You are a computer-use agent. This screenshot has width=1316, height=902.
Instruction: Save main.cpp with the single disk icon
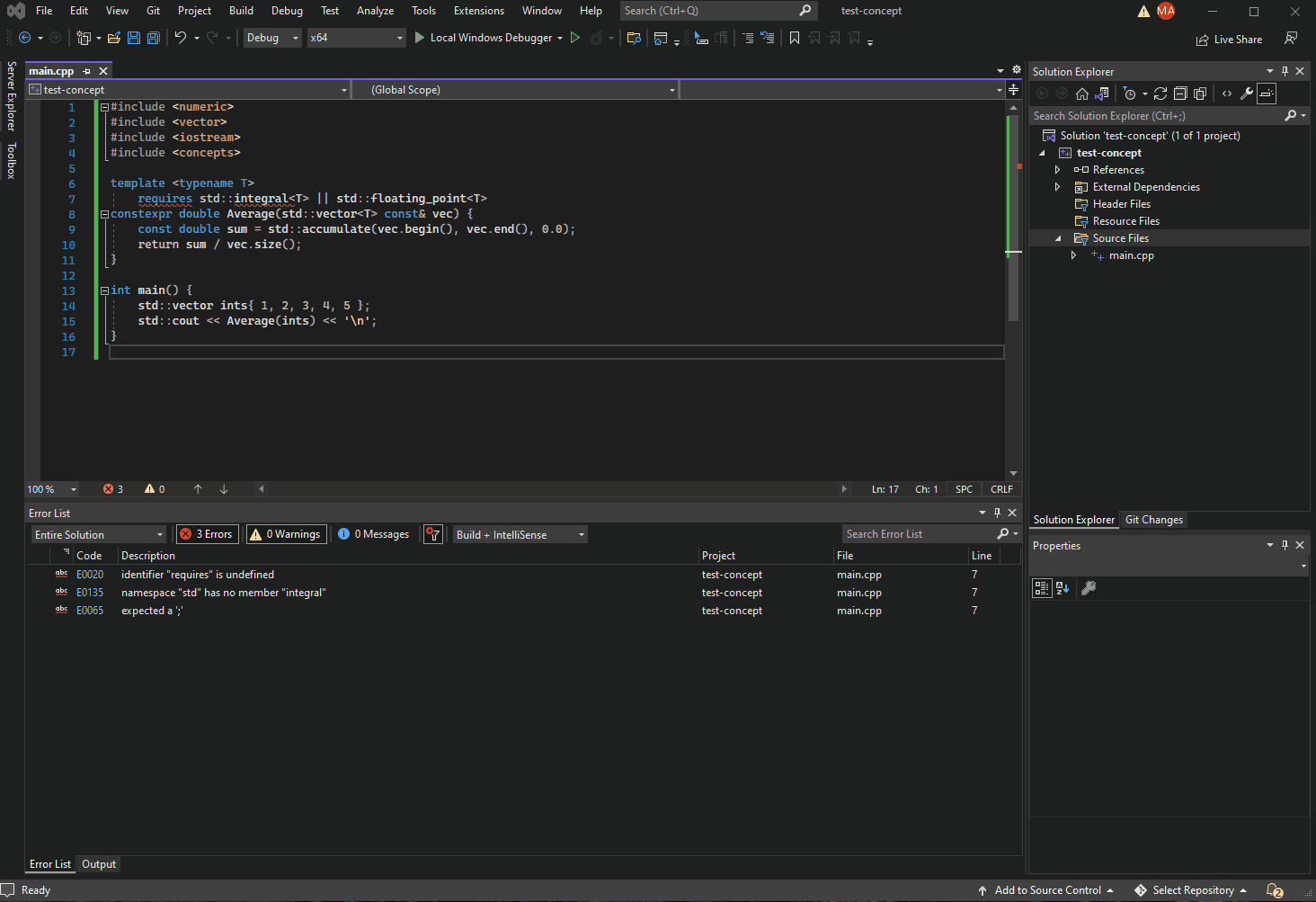tap(134, 38)
